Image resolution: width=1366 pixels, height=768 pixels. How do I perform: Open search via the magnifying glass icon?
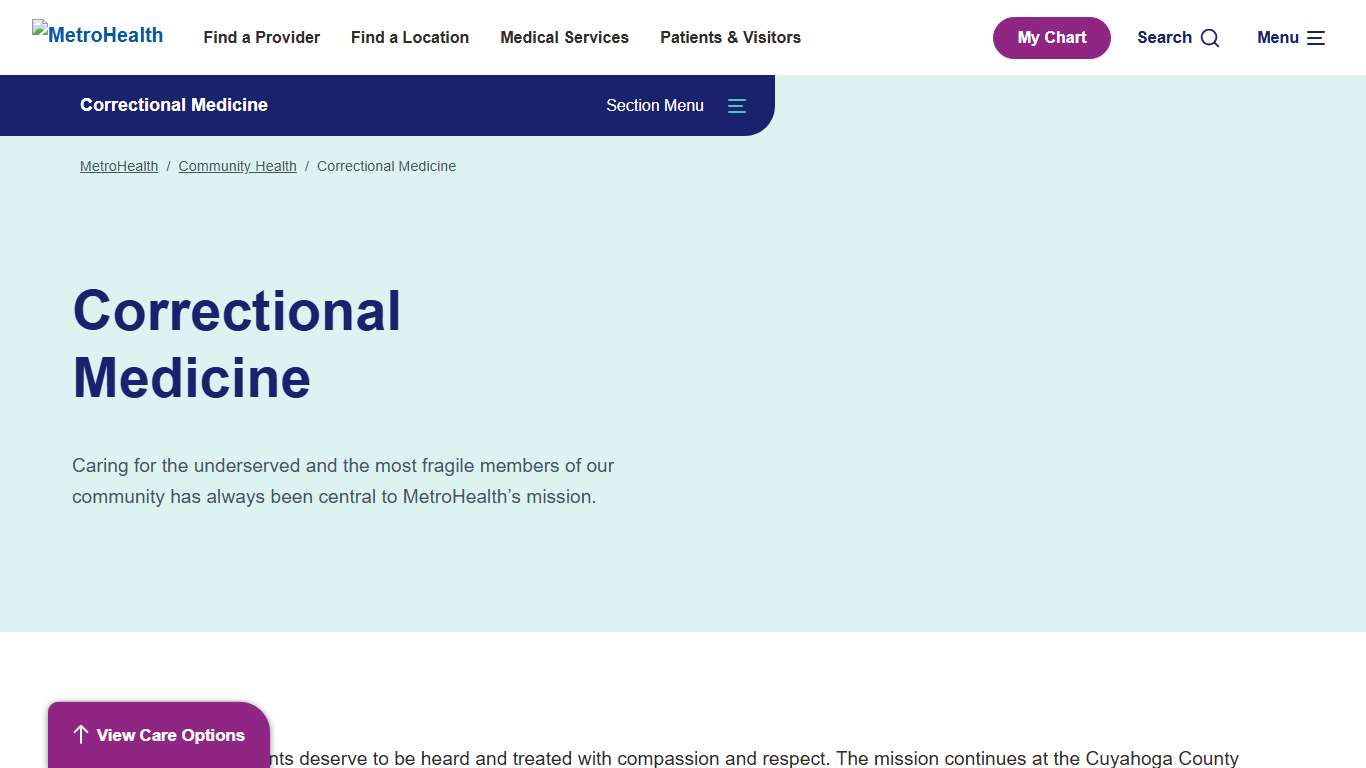[1210, 38]
